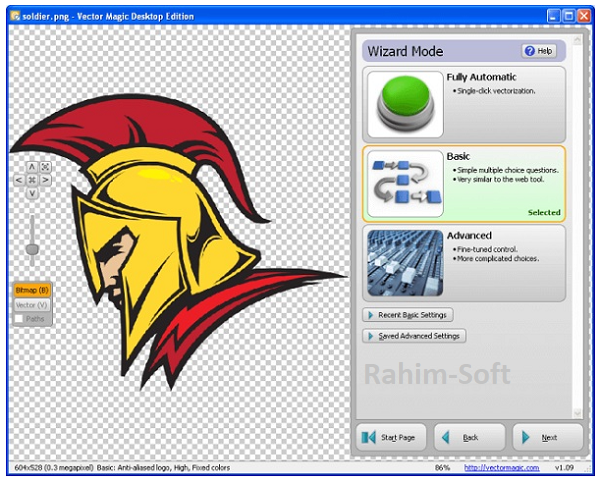Open Help in the Wizard Mode header
Viewport: 600px width, 482px height.
click(539, 51)
